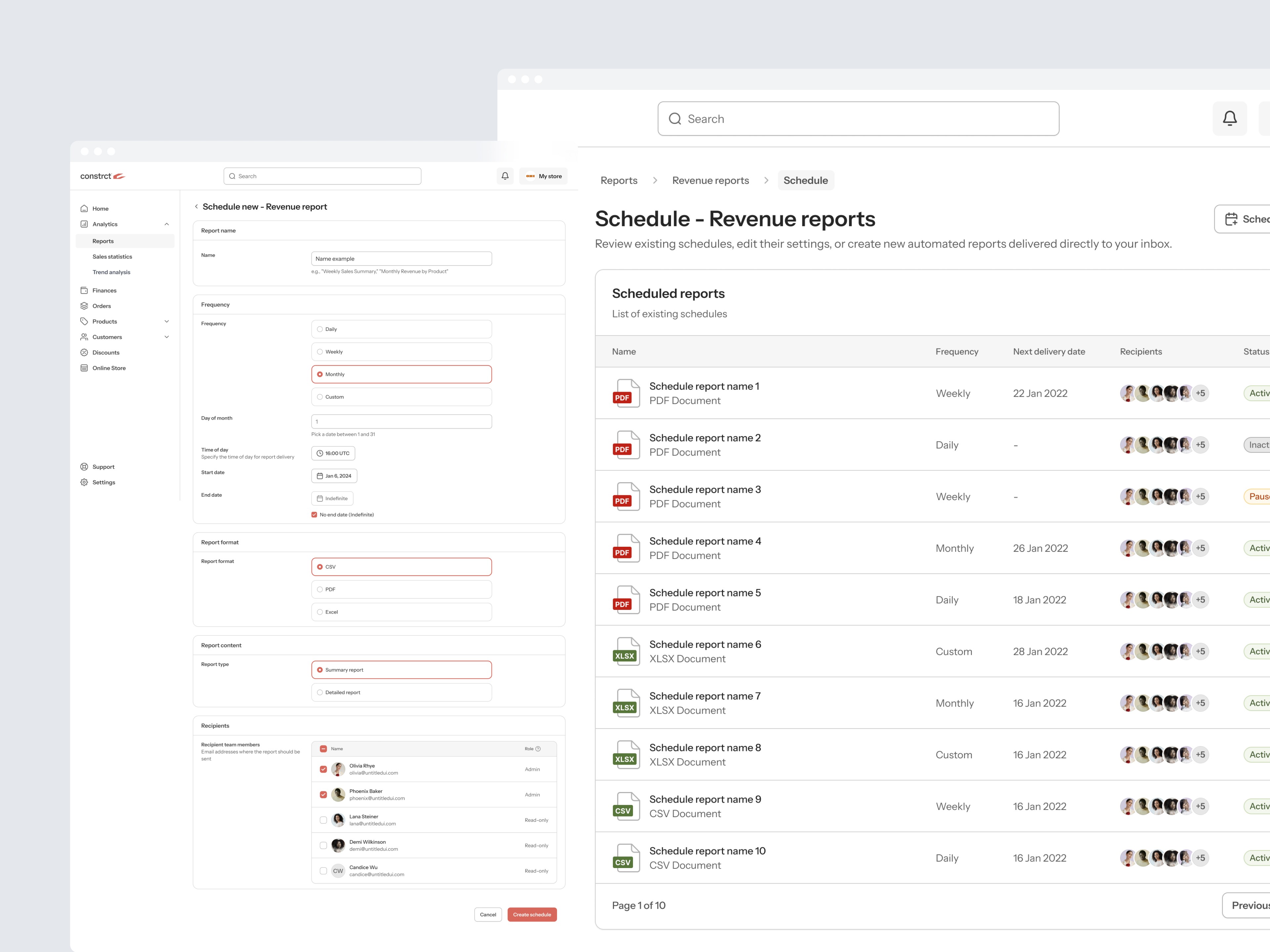This screenshot has width=1270, height=952.
Task: Open the 16:00 UTC time picker
Action: pyautogui.click(x=333, y=453)
